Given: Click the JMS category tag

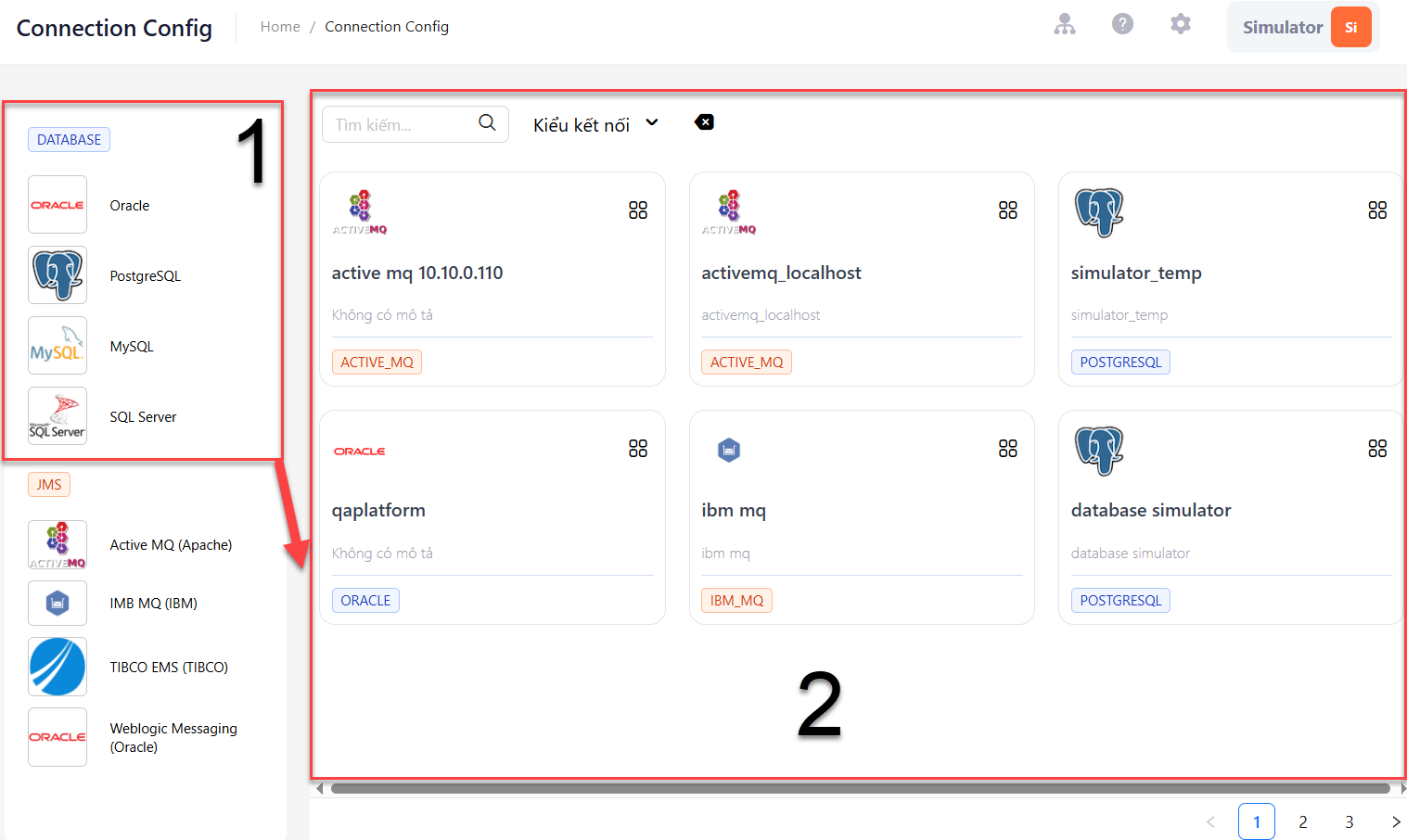Looking at the screenshot, I should pos(49,484).
